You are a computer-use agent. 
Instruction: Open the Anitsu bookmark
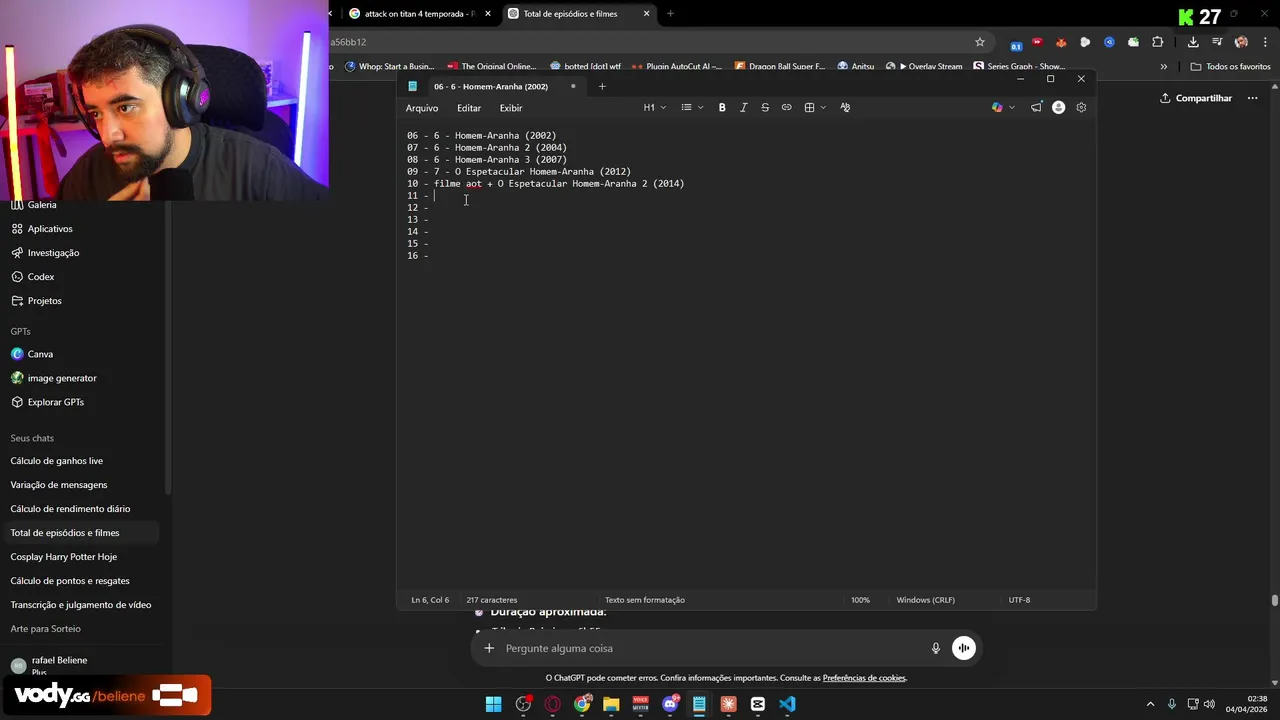coord(856,66)
